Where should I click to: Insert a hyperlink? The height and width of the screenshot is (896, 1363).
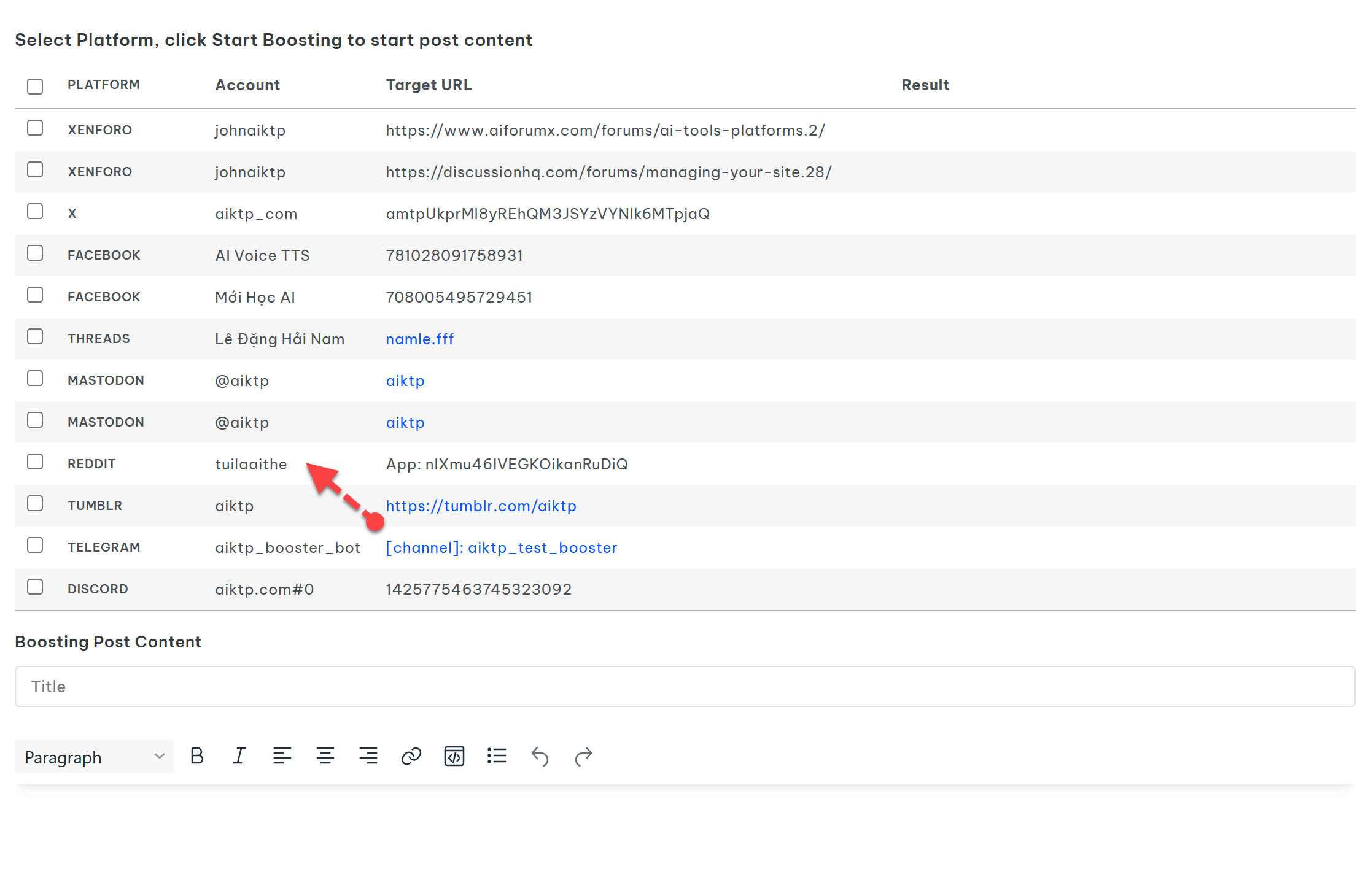tap(411, 756)
